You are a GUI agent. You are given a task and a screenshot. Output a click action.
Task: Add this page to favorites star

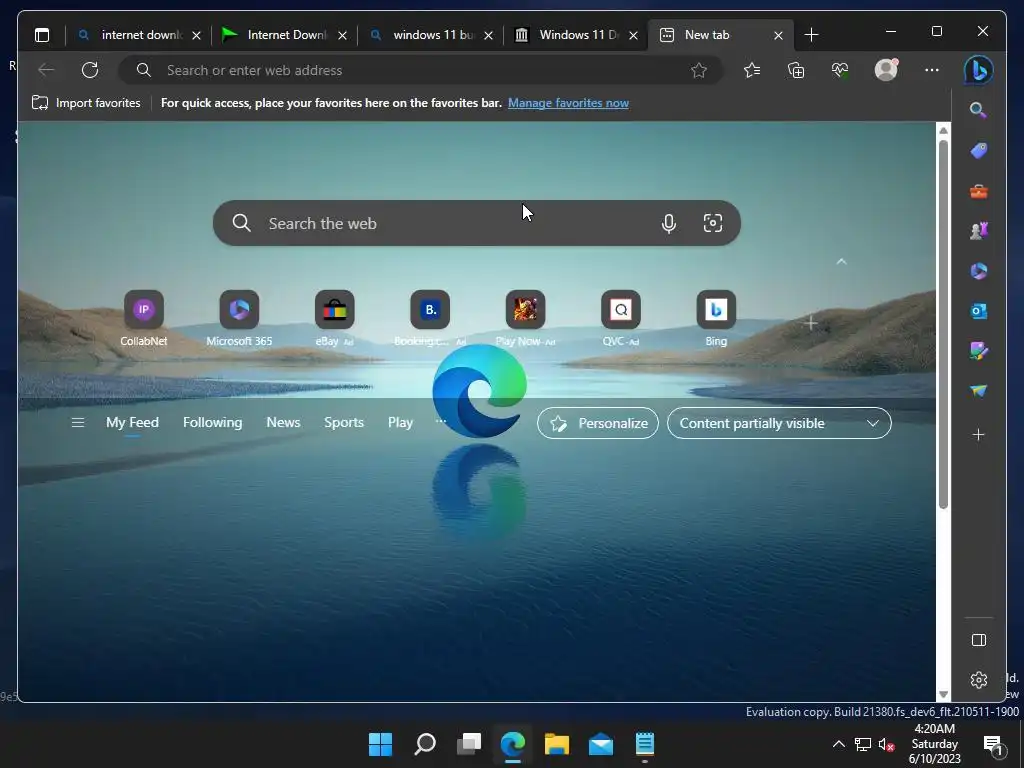click(699, 70)
